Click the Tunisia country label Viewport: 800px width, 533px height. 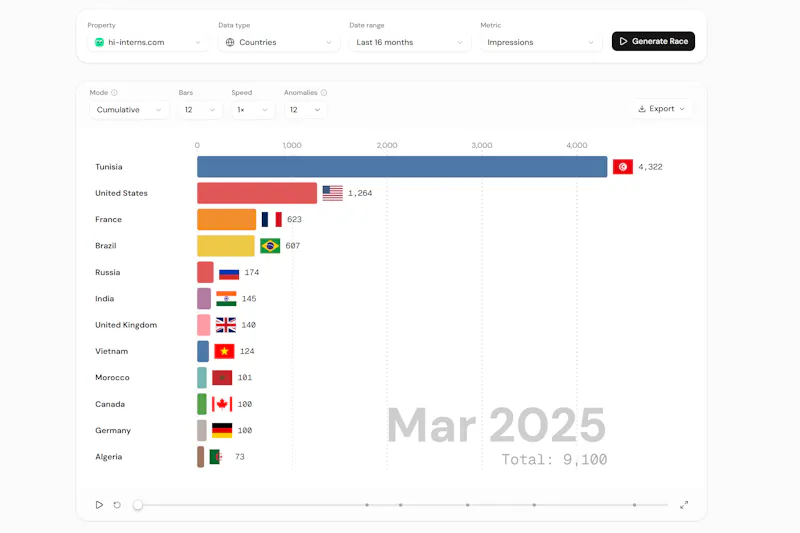click(x=109, y=167)
